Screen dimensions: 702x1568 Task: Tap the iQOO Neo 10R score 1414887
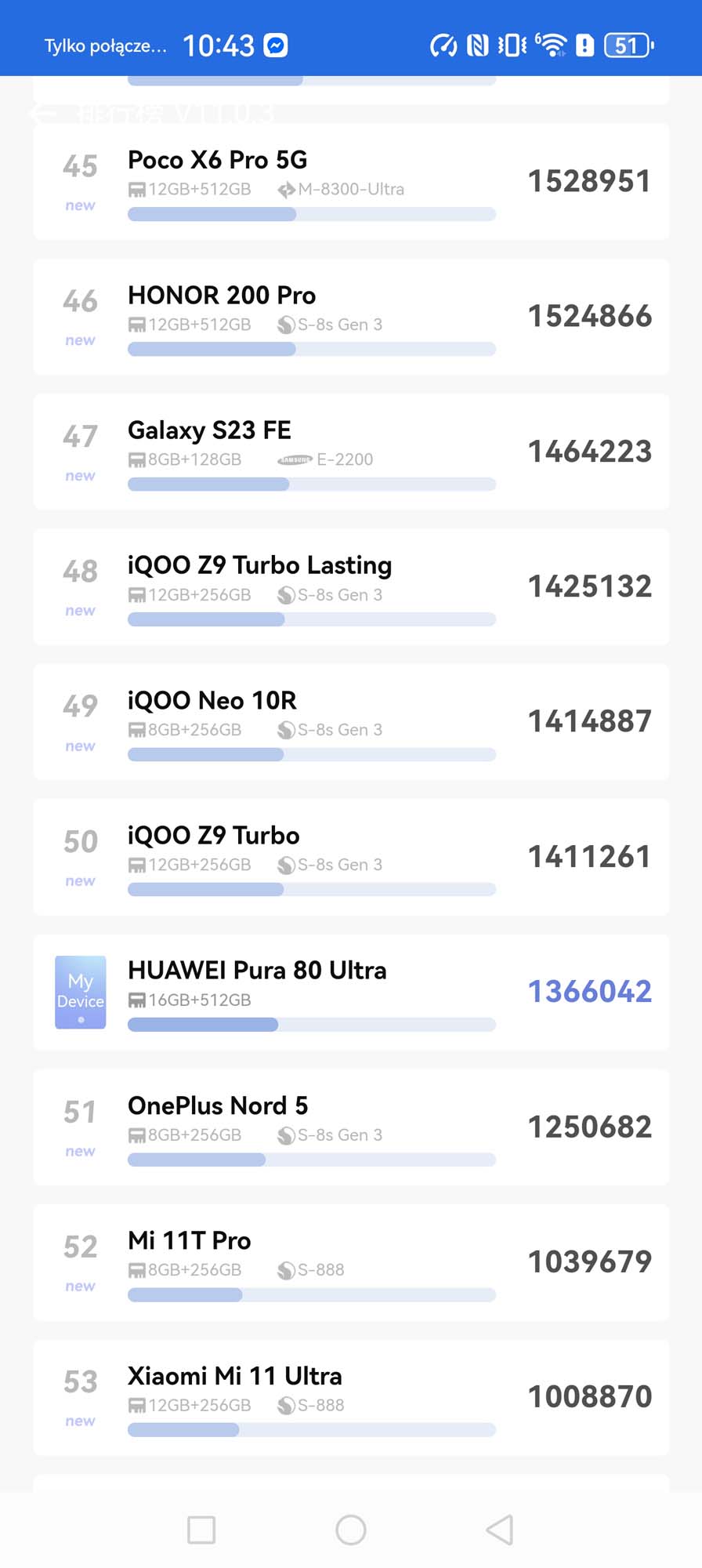(x=589, y=721)
